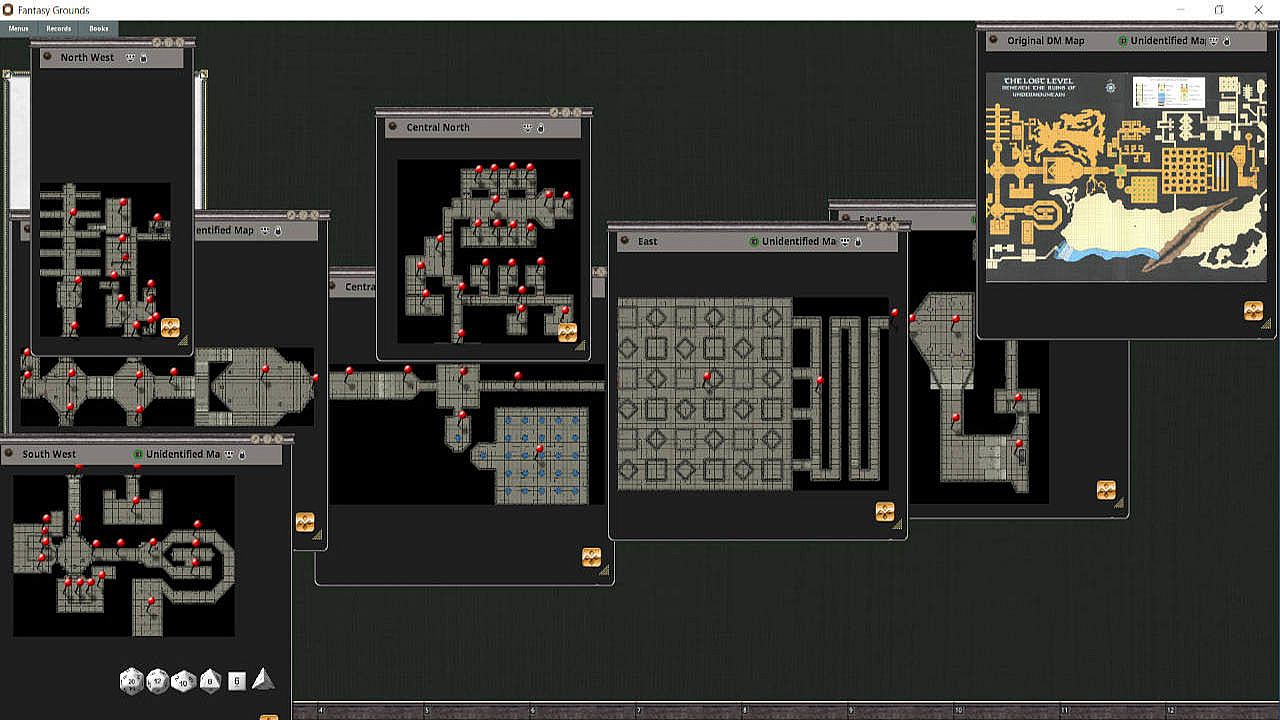This screenshot has width=1280, height=720.
Task: Edit the South West title field
Action: [50, 455]
